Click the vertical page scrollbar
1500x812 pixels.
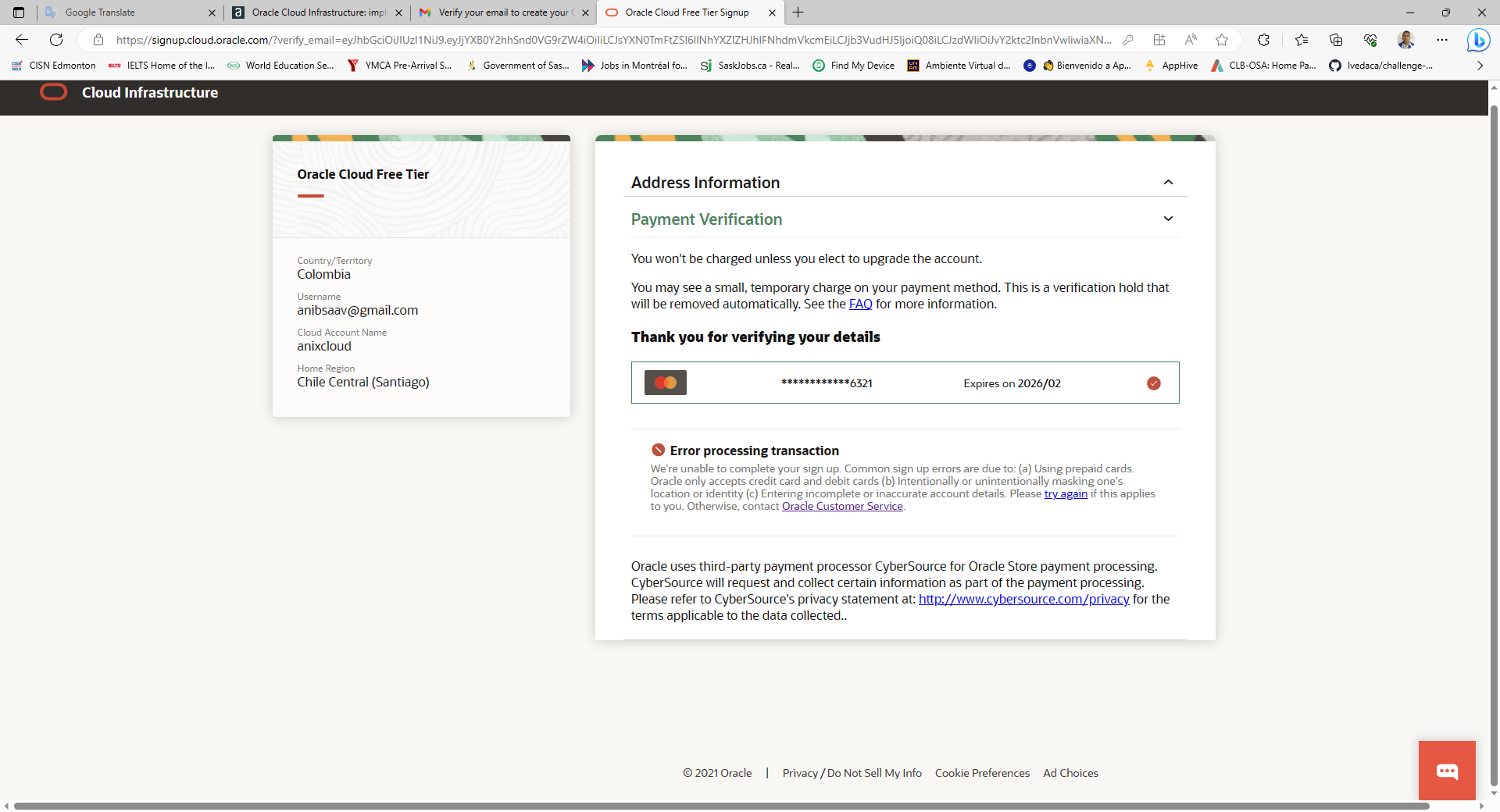(x=1494, y=445)
